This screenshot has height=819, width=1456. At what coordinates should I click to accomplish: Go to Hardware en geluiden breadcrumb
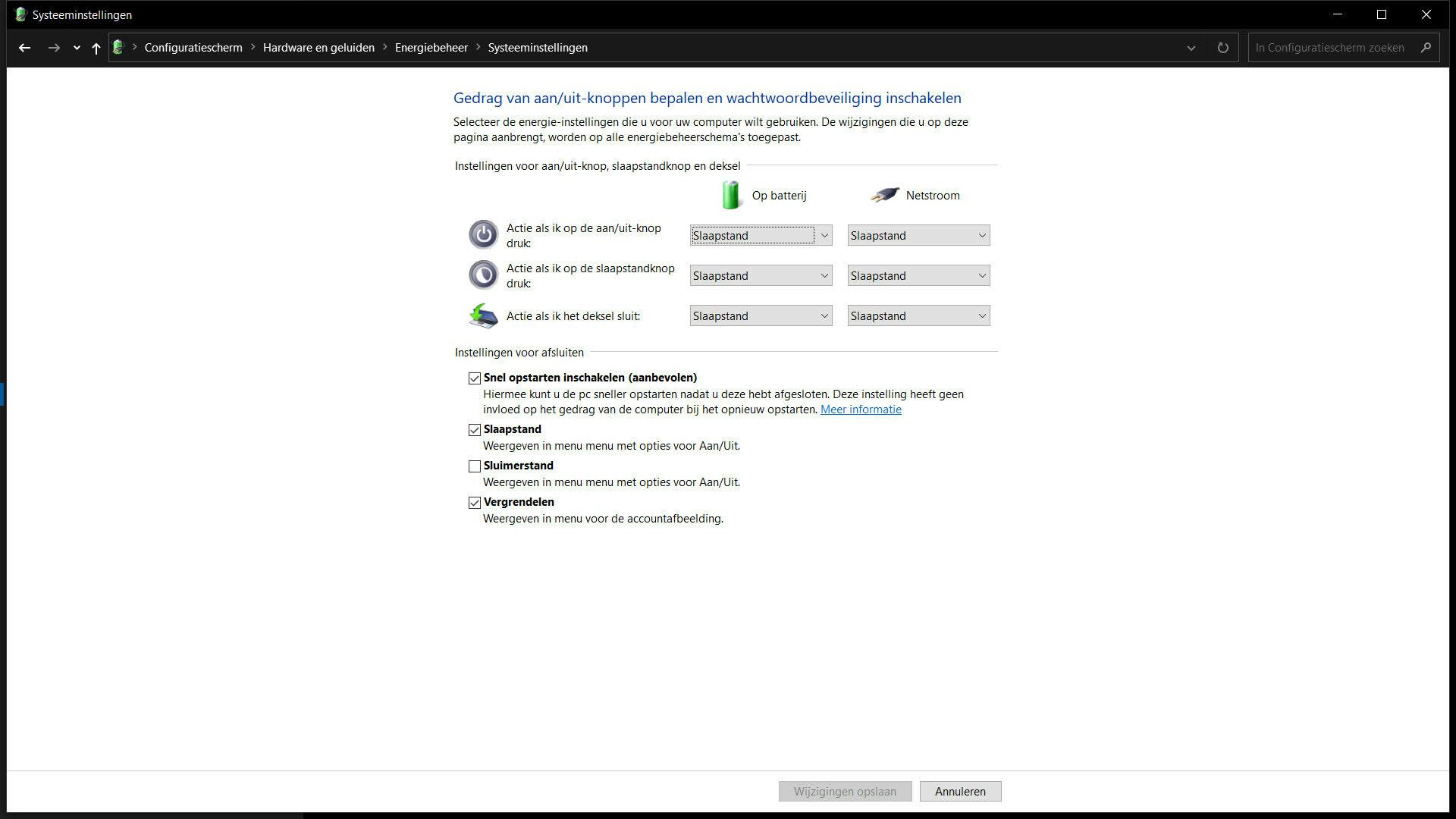[318, 48]
